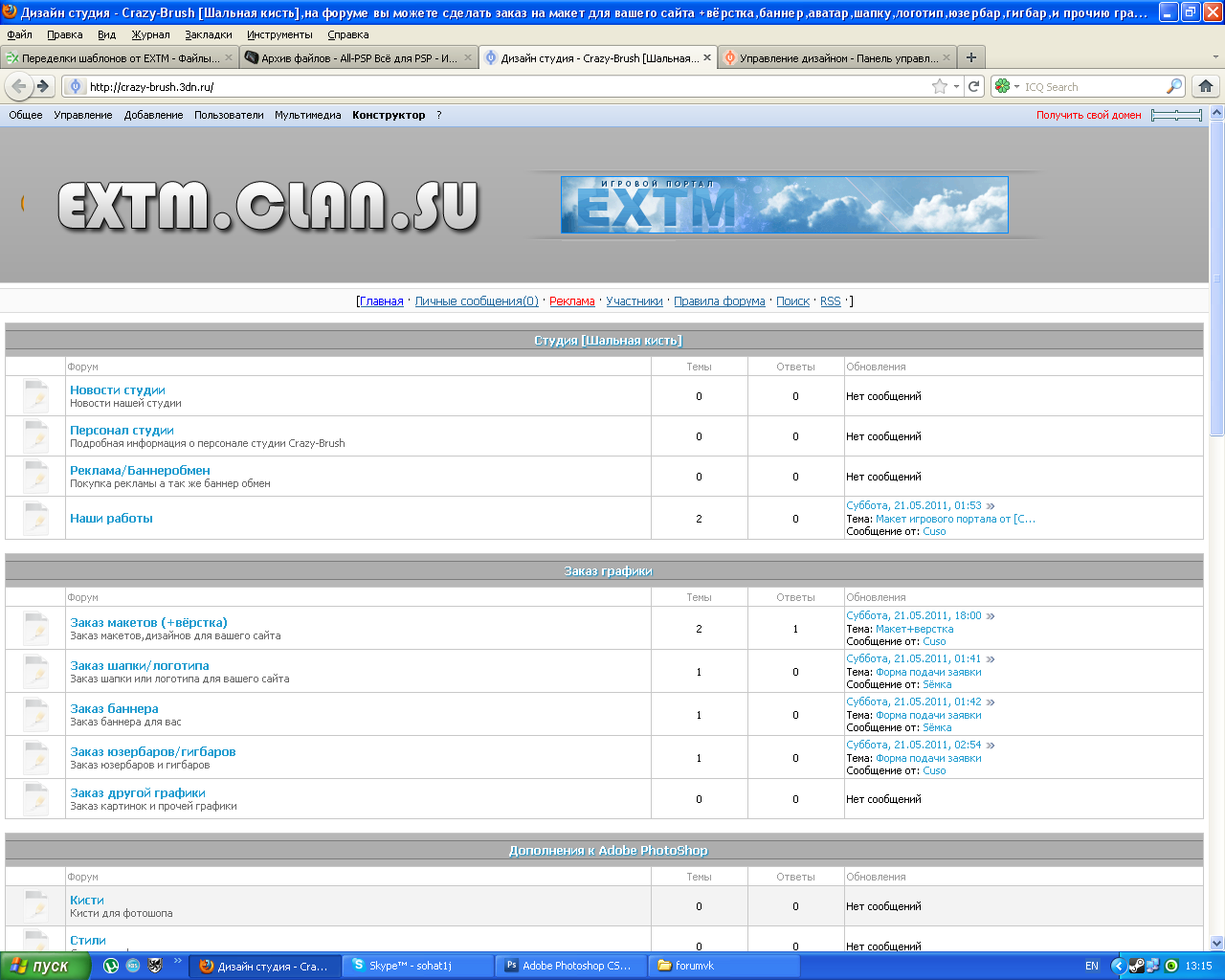Open the Заказ баннера forum

(x=114, y=708)
